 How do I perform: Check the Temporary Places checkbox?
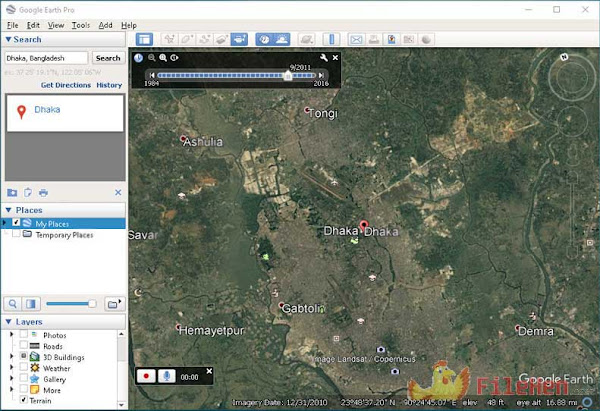pos(16,234)
